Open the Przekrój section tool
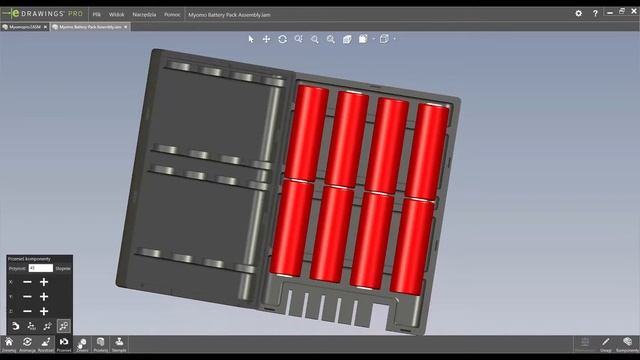This screenshot has width=640, height=360. point(100,344)
